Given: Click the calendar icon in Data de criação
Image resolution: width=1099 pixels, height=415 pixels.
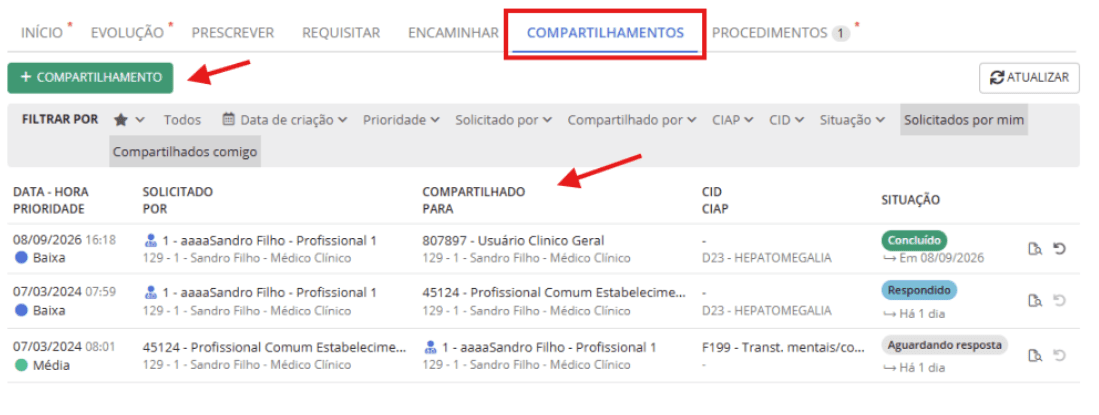Looking at the screenshot, I should [x=228, y=120].
